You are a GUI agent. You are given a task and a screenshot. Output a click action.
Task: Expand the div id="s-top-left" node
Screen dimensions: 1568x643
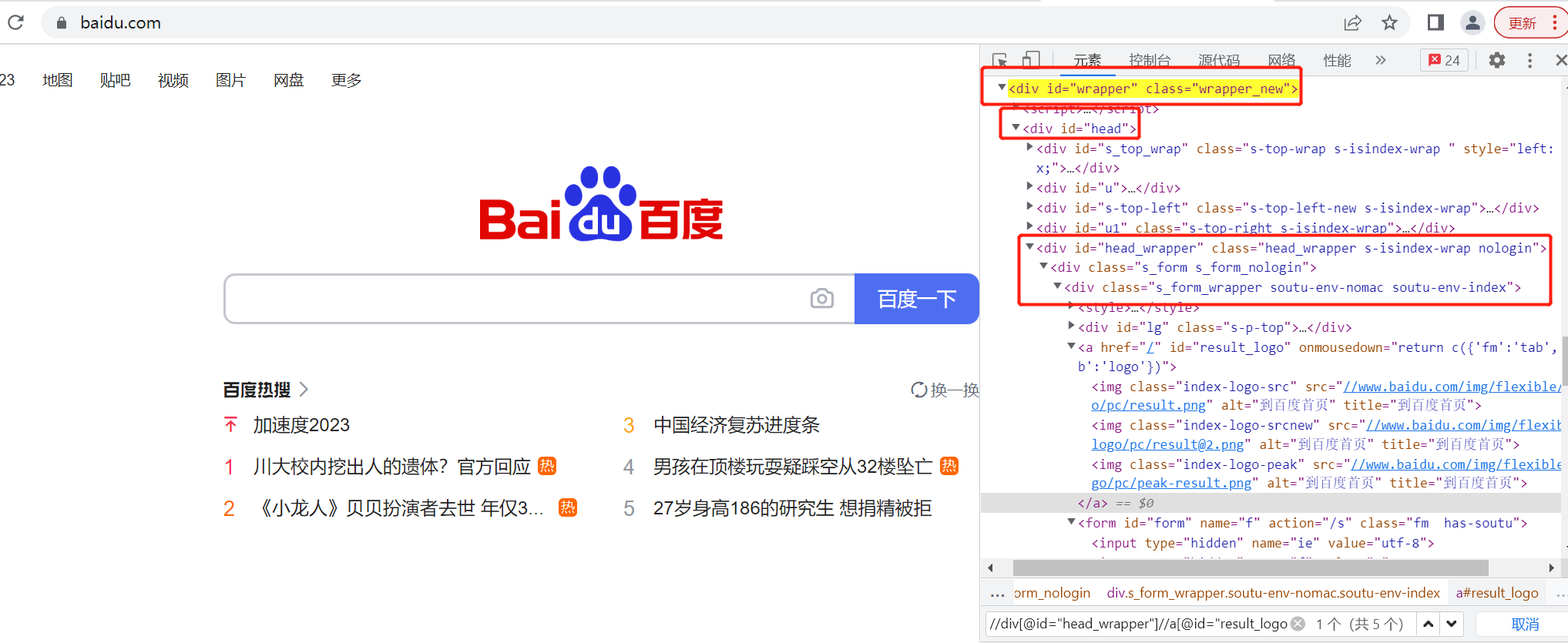(x=1029, y=206)
